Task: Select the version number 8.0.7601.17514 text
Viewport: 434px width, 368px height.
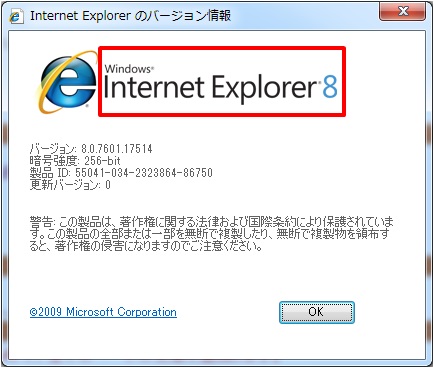Action: pyautogui.click(x=117, y=149)
